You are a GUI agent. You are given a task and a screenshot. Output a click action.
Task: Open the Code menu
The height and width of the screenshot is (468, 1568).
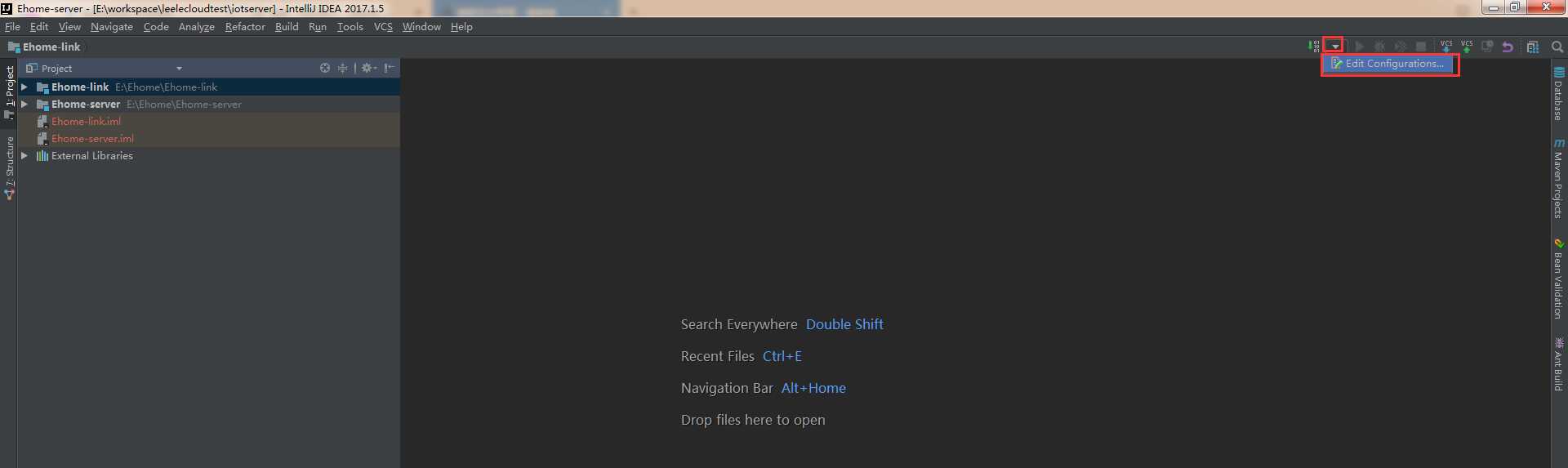(156, 27)
